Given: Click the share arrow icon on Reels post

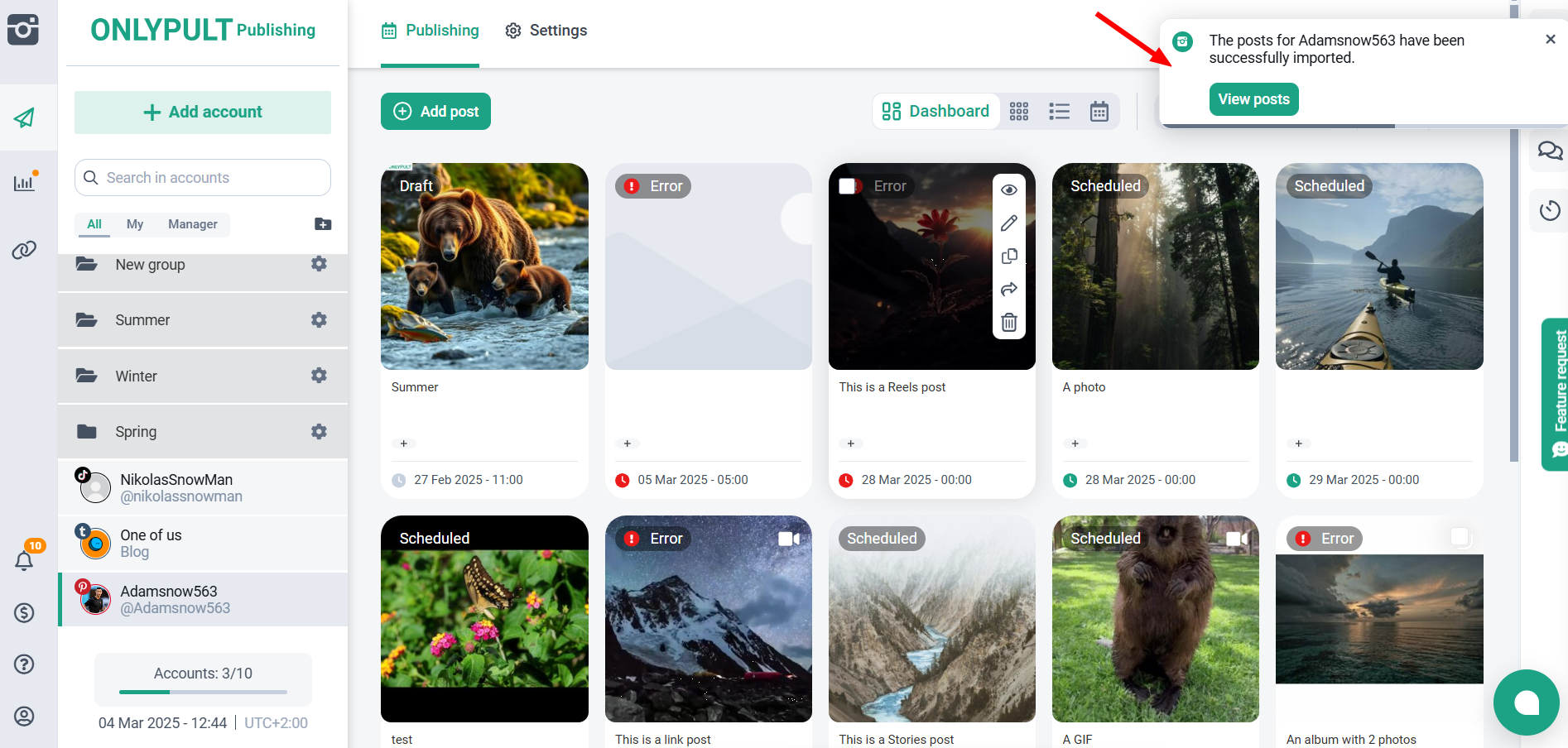Looking at the screenshot, I should point(1008,290).
